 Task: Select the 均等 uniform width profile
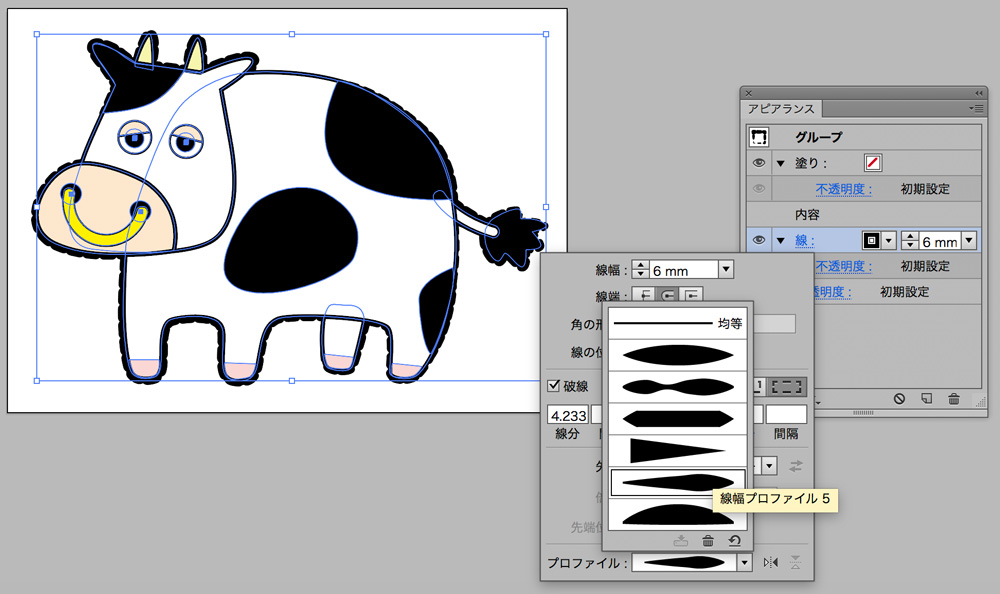click(x=678, y=323)
